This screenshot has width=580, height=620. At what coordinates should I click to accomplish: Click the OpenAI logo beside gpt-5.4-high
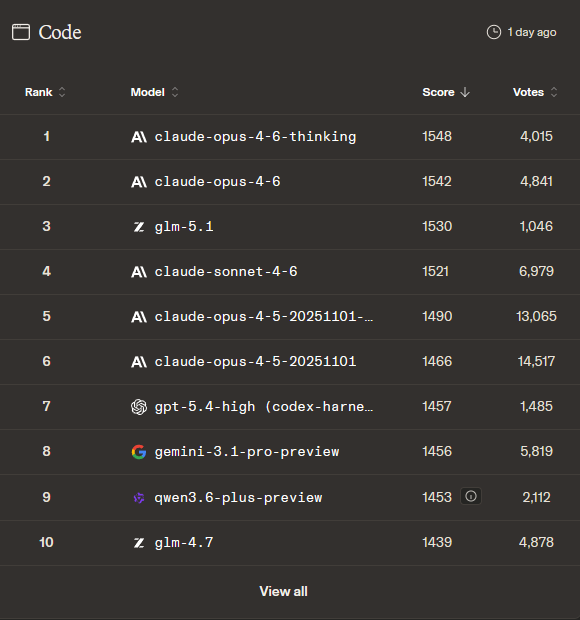pyautogui.click(x=139, y=407)
